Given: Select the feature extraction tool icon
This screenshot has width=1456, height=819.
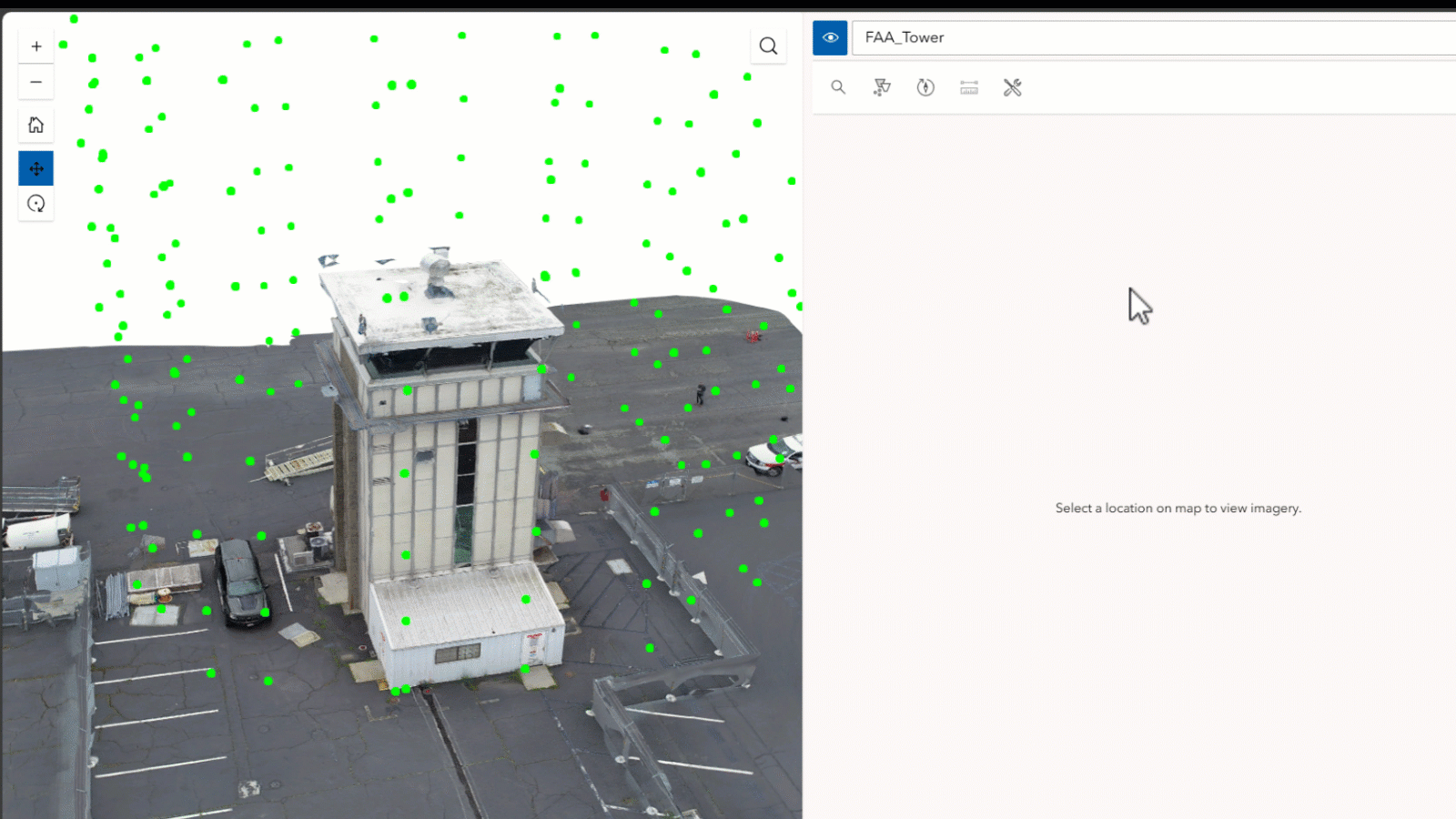Looking at the screenshot, I should pyautogui.click(x=881, y=87).
